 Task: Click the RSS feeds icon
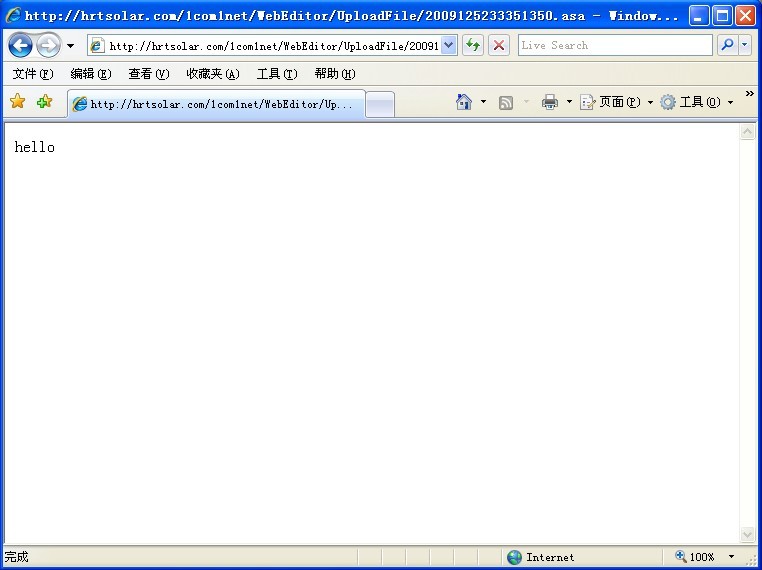pyautogui.click(x=506, y=103)
